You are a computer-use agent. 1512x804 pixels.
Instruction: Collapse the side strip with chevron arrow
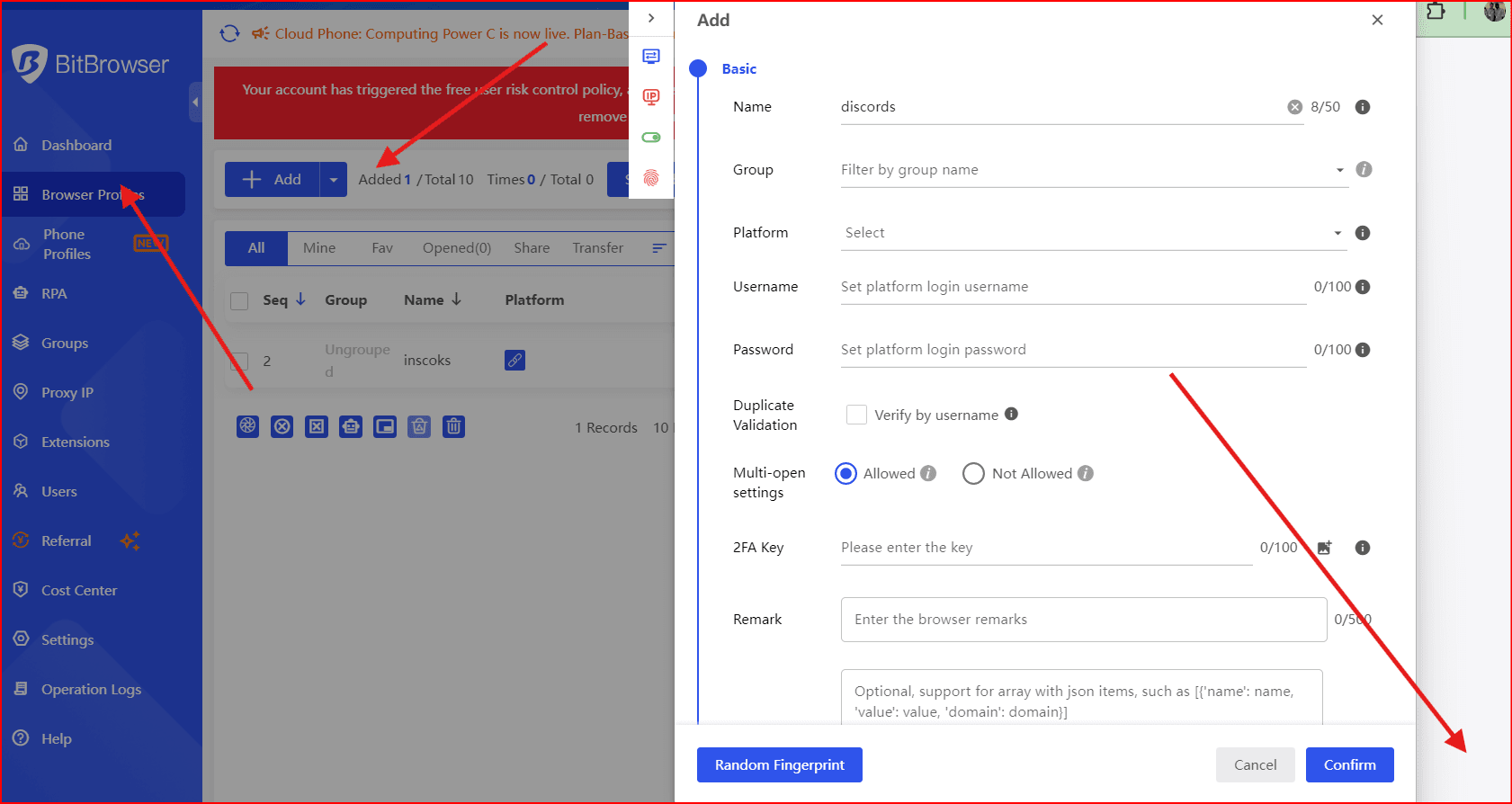pyautogui.click(x=651, y=18)
